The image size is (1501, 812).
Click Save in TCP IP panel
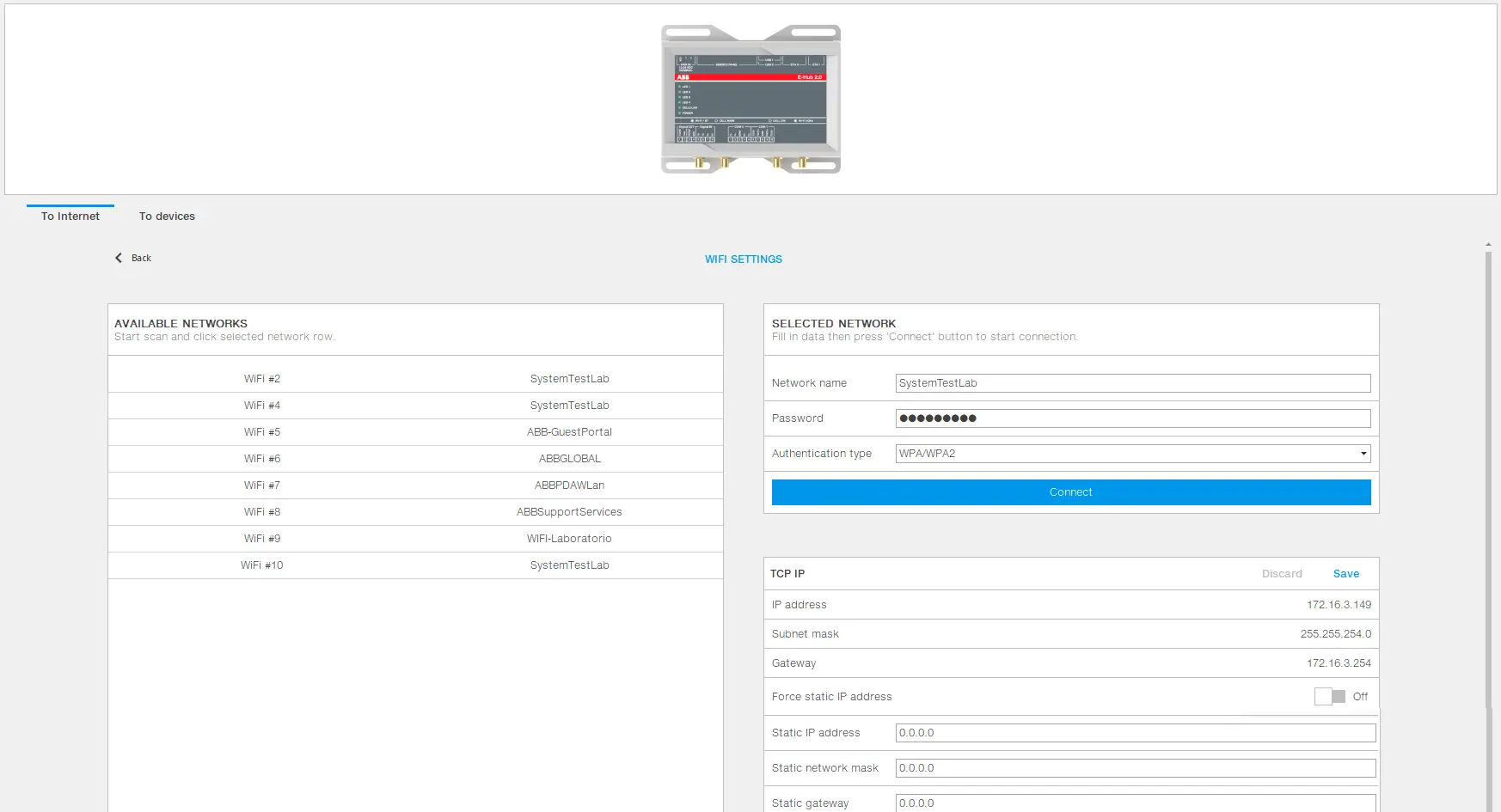1345,574
